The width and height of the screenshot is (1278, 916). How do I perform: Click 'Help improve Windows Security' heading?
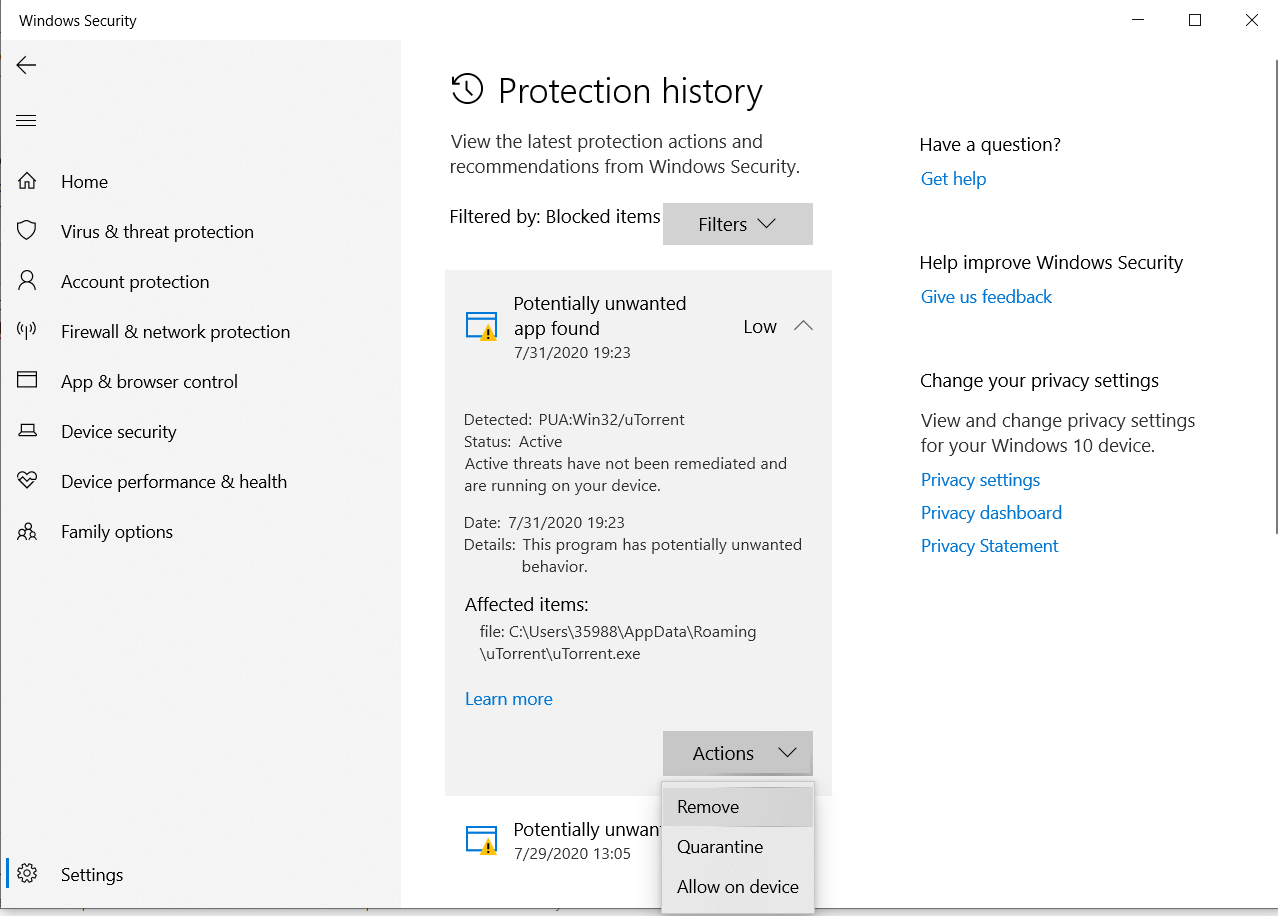point(1051,263)
